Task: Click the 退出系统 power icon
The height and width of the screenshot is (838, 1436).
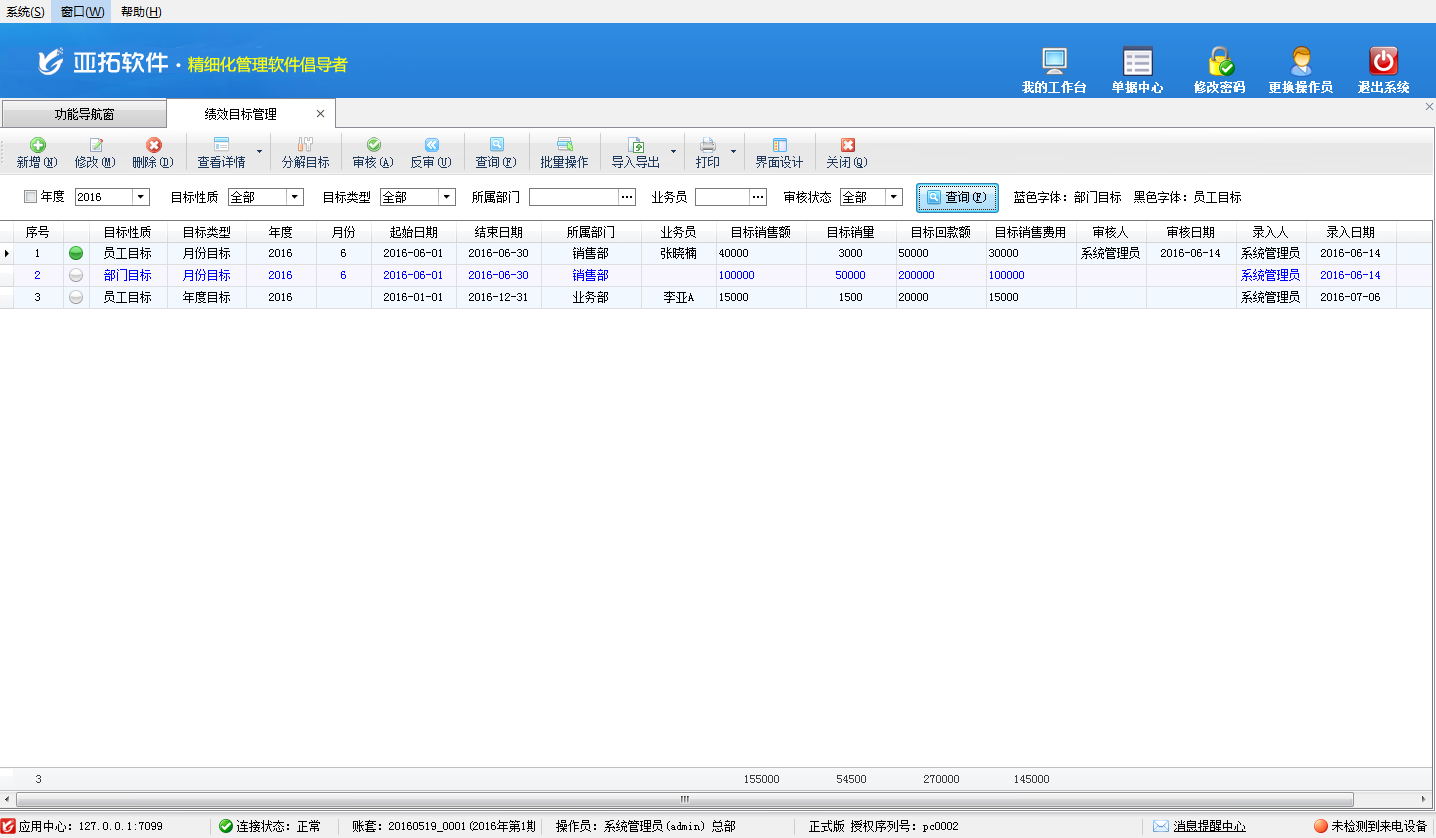Action: 1383,62
